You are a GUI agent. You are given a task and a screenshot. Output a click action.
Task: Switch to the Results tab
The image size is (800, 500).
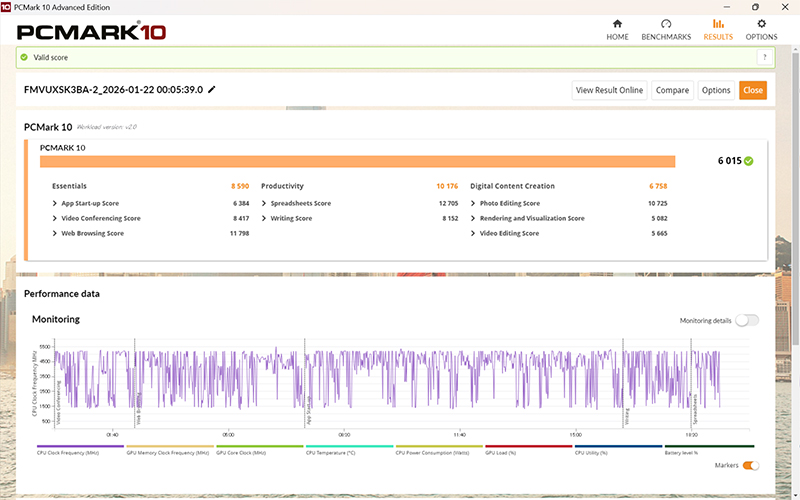click(717, 29)
